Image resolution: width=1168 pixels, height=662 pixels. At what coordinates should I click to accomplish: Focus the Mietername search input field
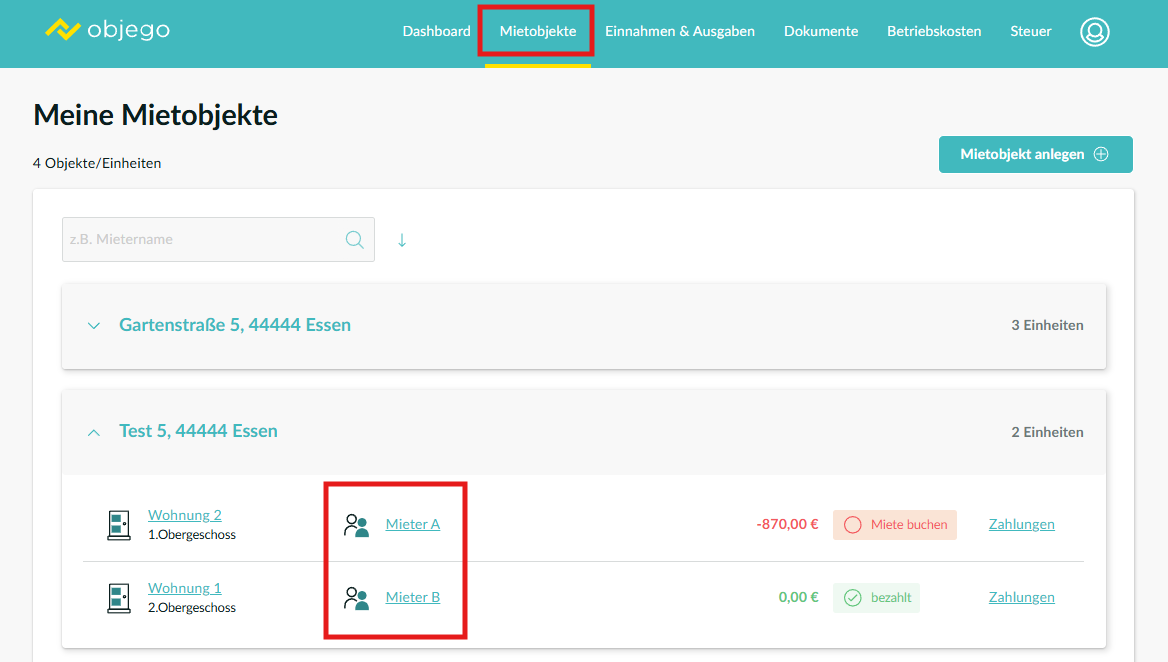pyautogui.click(x=200, y=240)
